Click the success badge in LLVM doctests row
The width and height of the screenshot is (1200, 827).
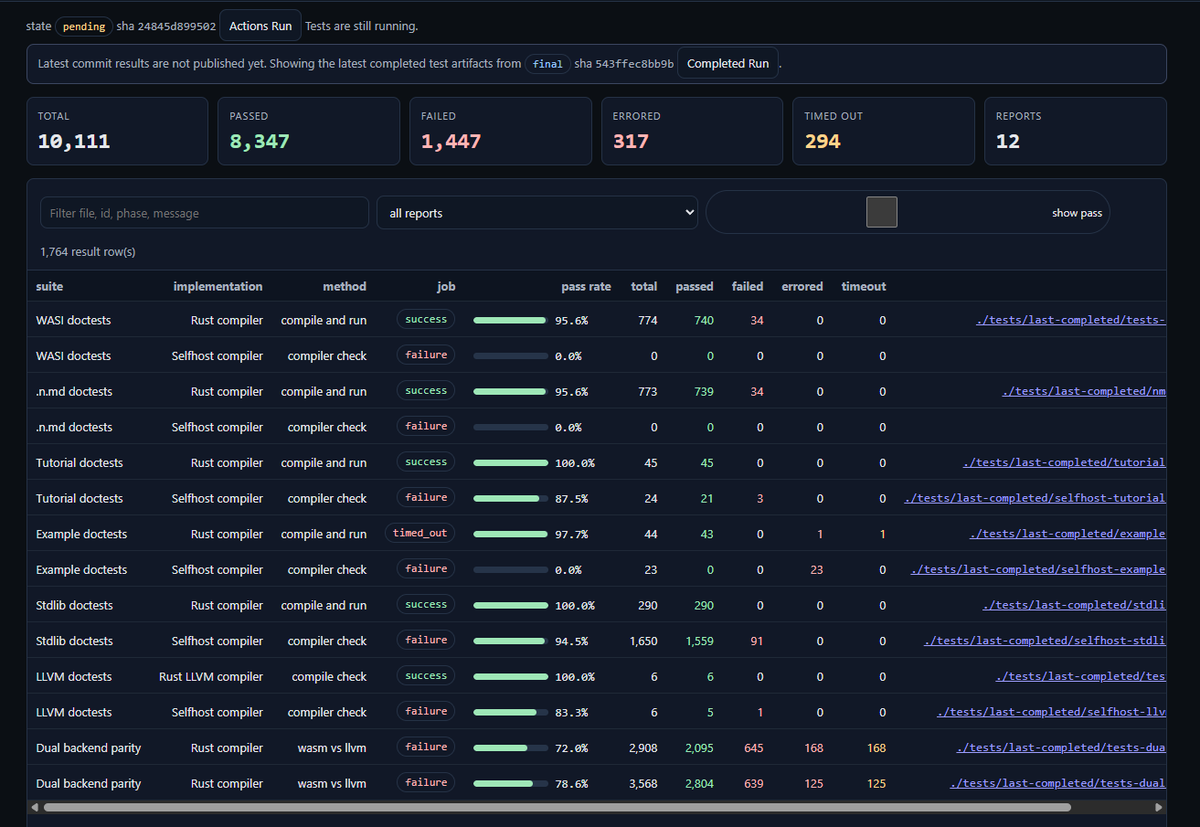[x=426, y=676]
